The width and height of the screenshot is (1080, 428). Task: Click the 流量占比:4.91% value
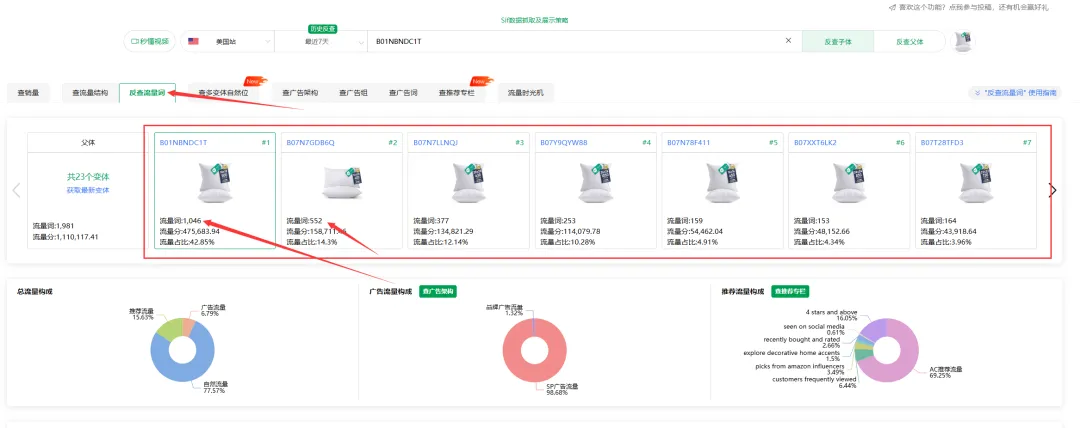click(x=693, y=242)
